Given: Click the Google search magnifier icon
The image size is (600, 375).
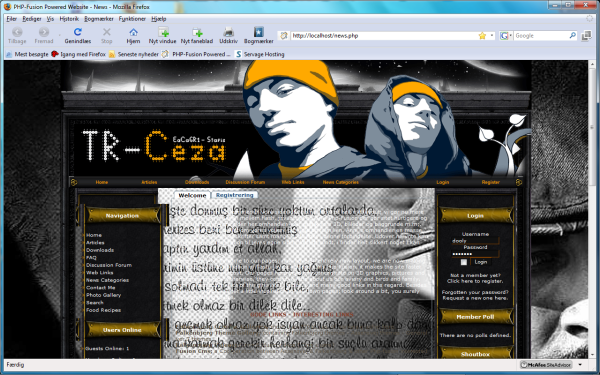Looking at the screenshot, I should coord(572,36).
